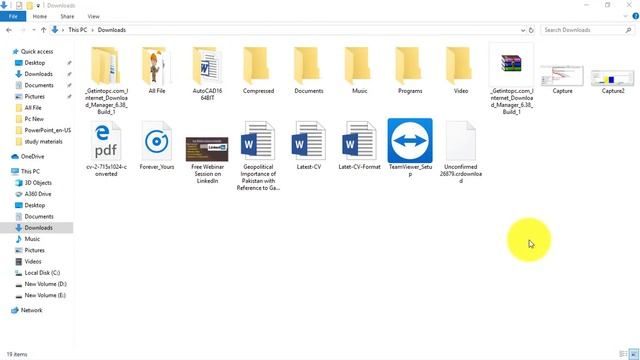This screenshot has height=360, width=640.
Task: Expand the ribbon with the chevron
Action: [x=626, y=16]
